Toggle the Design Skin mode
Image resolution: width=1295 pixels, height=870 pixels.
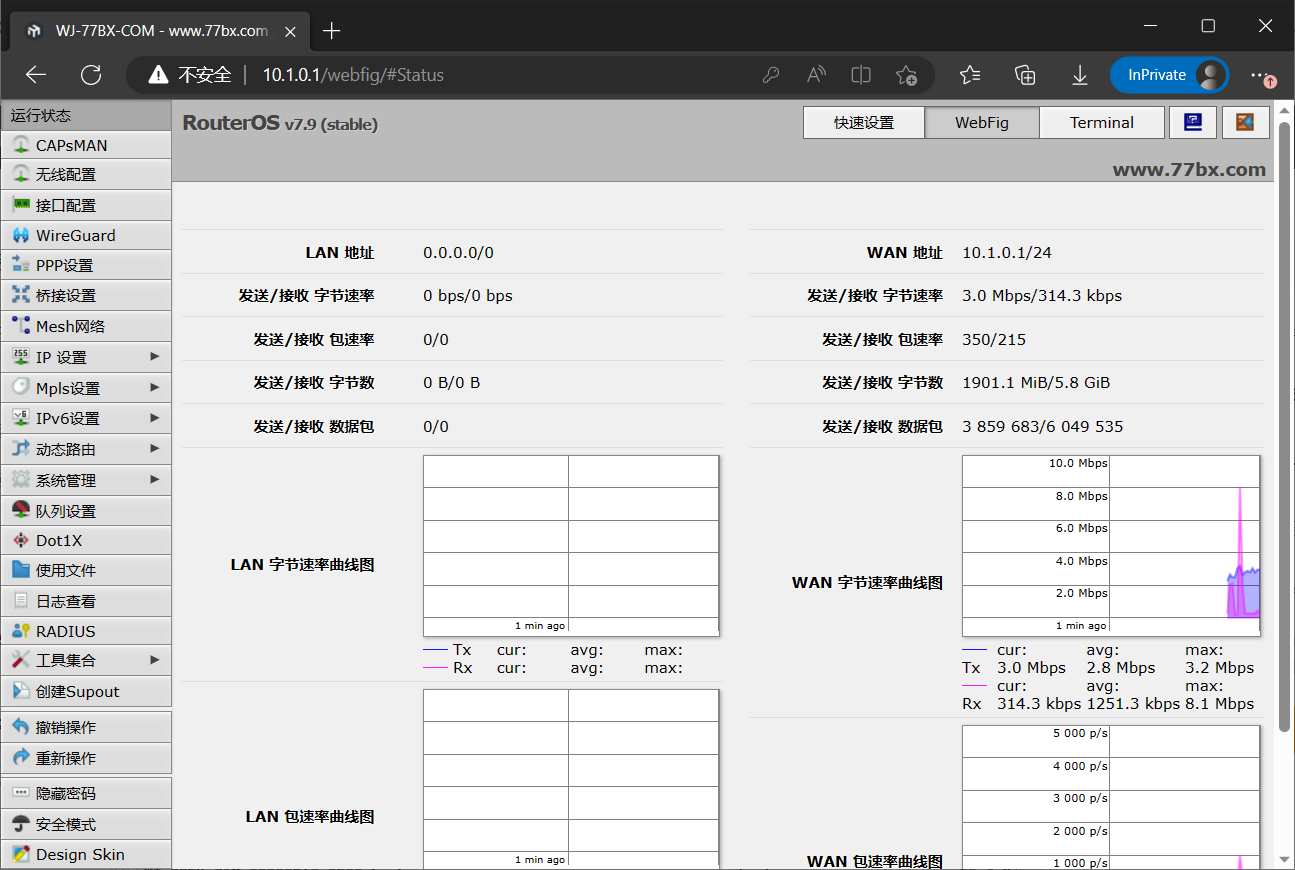(x=80, y=855)
